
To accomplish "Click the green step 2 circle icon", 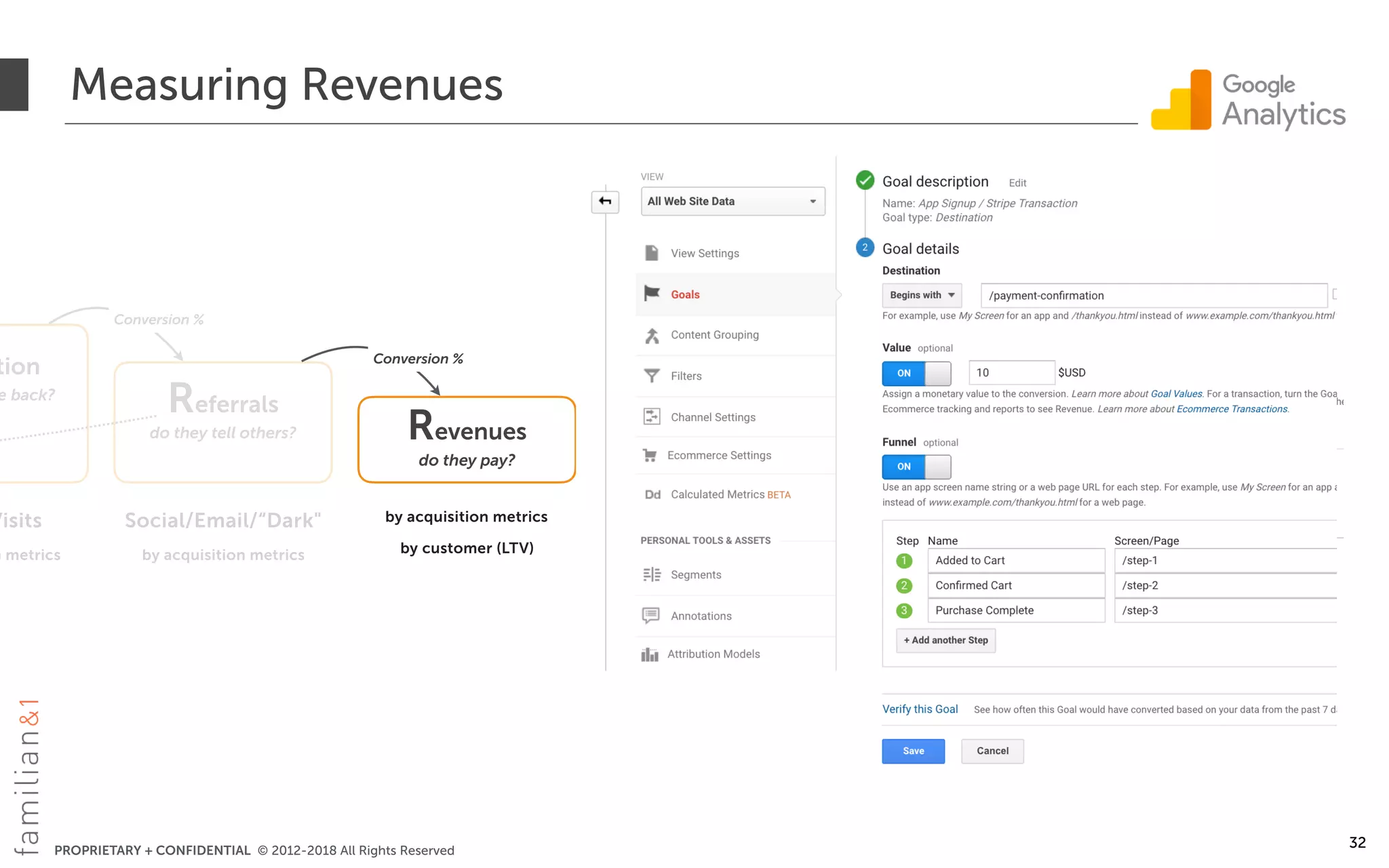I will (x=904, y=586).
